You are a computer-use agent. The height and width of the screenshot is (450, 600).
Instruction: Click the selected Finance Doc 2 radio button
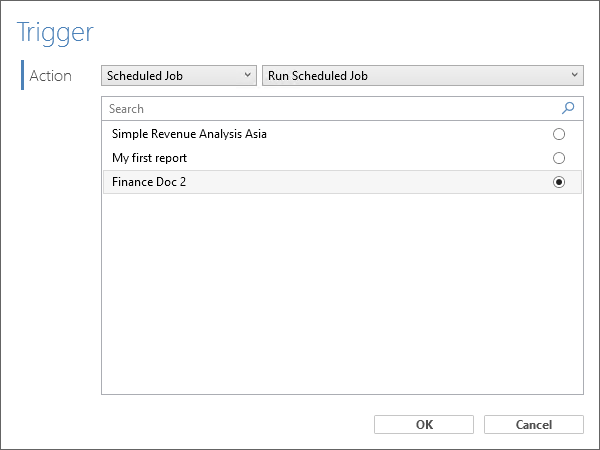pyautogui.click(x=559, y=182)
